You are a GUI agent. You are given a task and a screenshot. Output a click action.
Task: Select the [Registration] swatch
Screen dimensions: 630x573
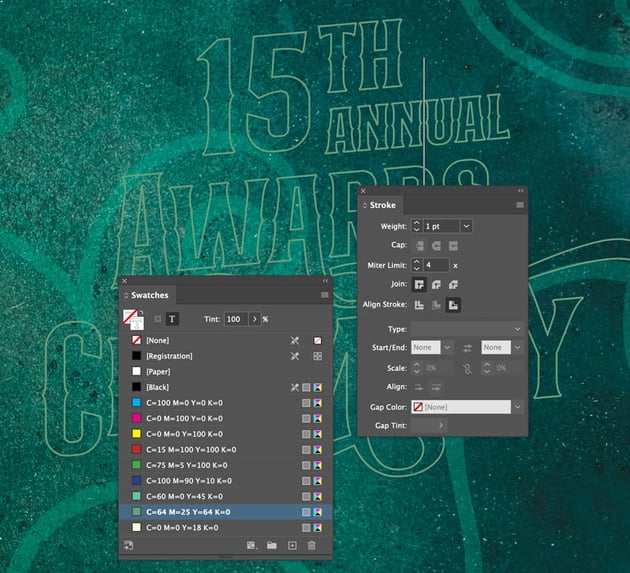tap(225, 356)
